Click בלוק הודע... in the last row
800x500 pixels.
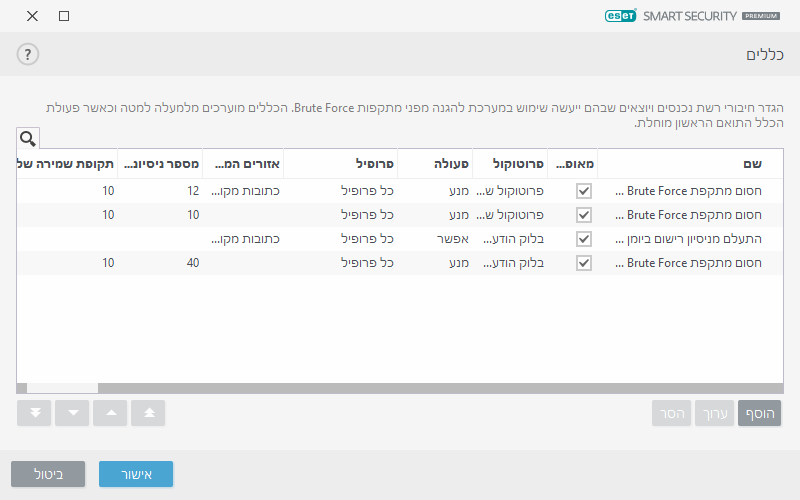click(513, 263)
